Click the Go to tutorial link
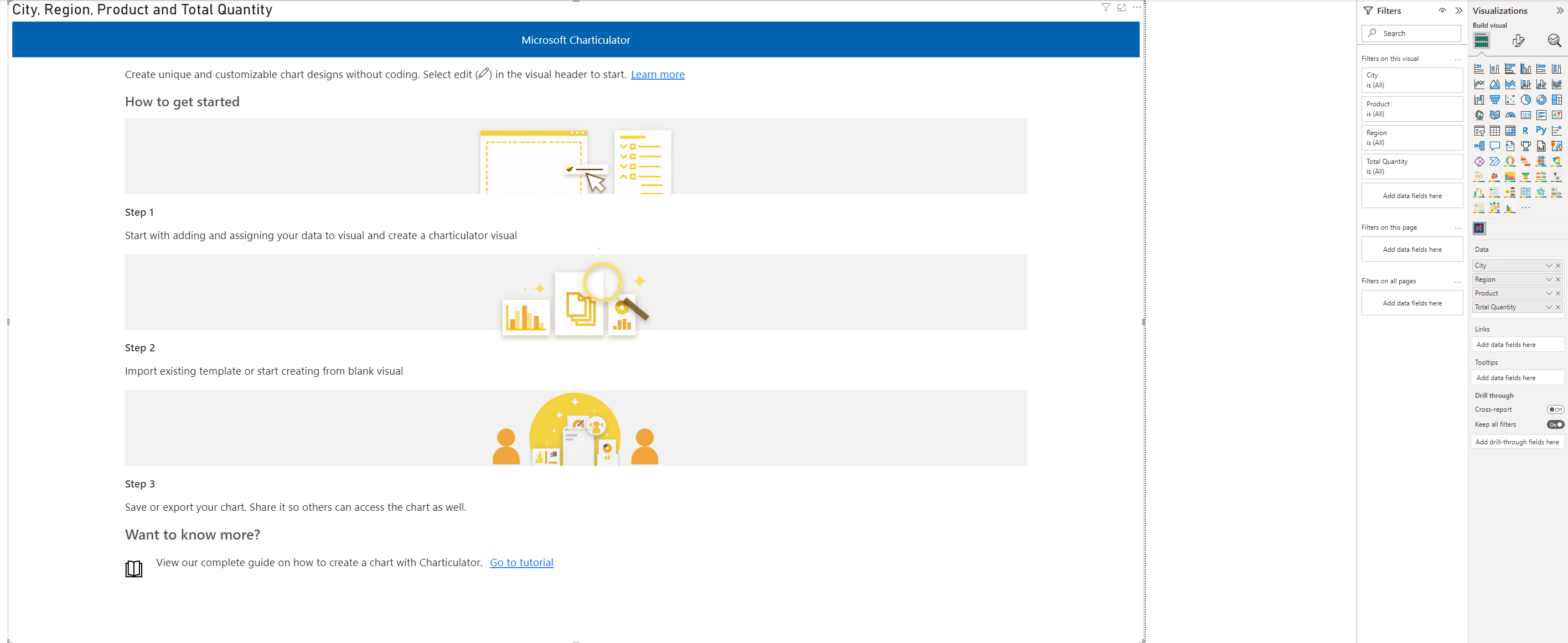 coord(521,563)
